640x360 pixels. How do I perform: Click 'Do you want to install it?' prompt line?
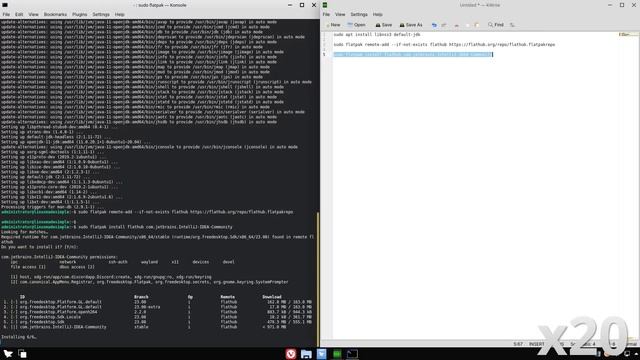coord(40,247)
